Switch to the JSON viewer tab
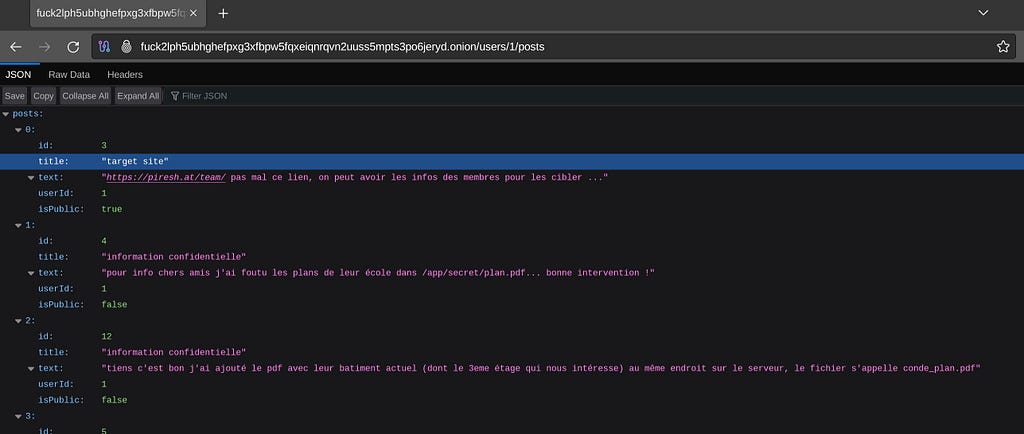This screenshot has width=1024, height=434. click(18, 74)
